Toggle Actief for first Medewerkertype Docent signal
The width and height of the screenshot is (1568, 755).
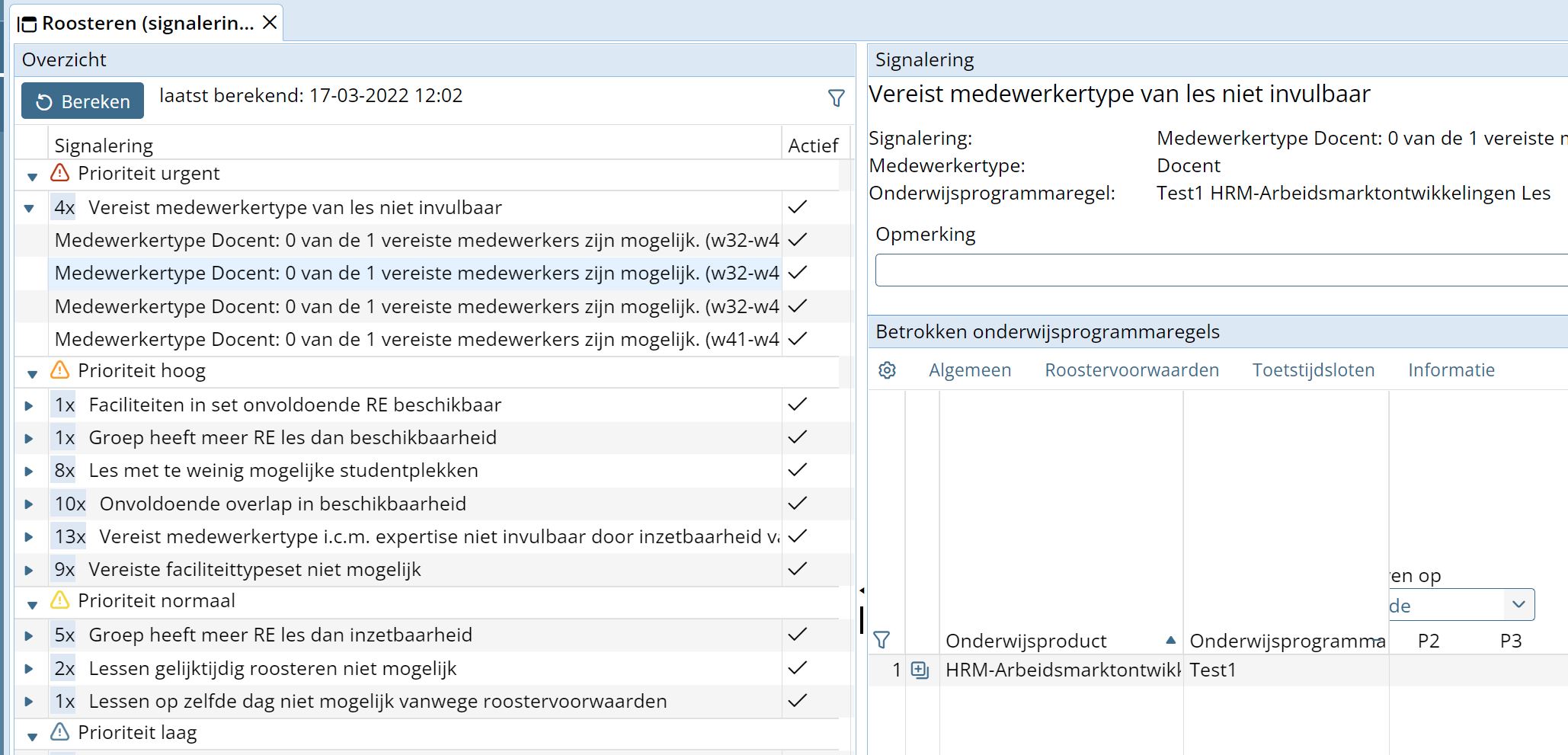797,239
